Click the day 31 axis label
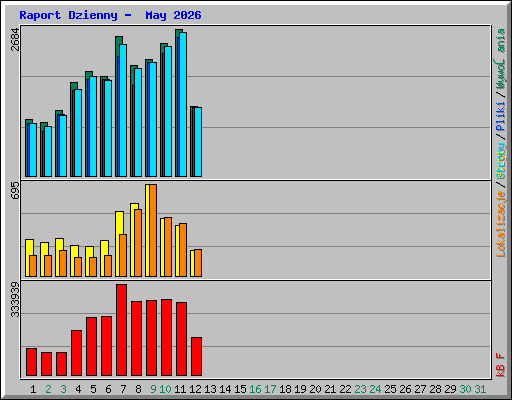The width and height of the screenshot is (512, 400). [x=480, y=389]
